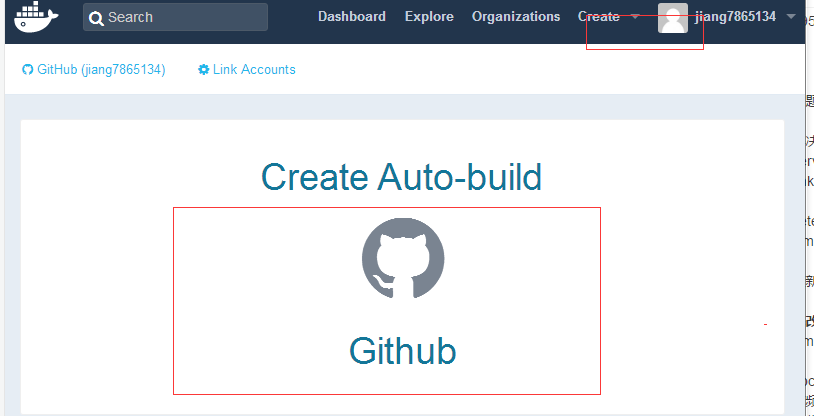
Task: Open the Create menu
Action: tap(599, 17)
